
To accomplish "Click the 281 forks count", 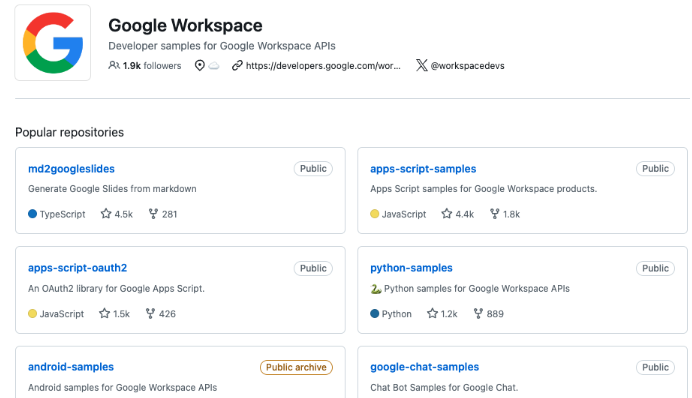I will tap(169, 214).
